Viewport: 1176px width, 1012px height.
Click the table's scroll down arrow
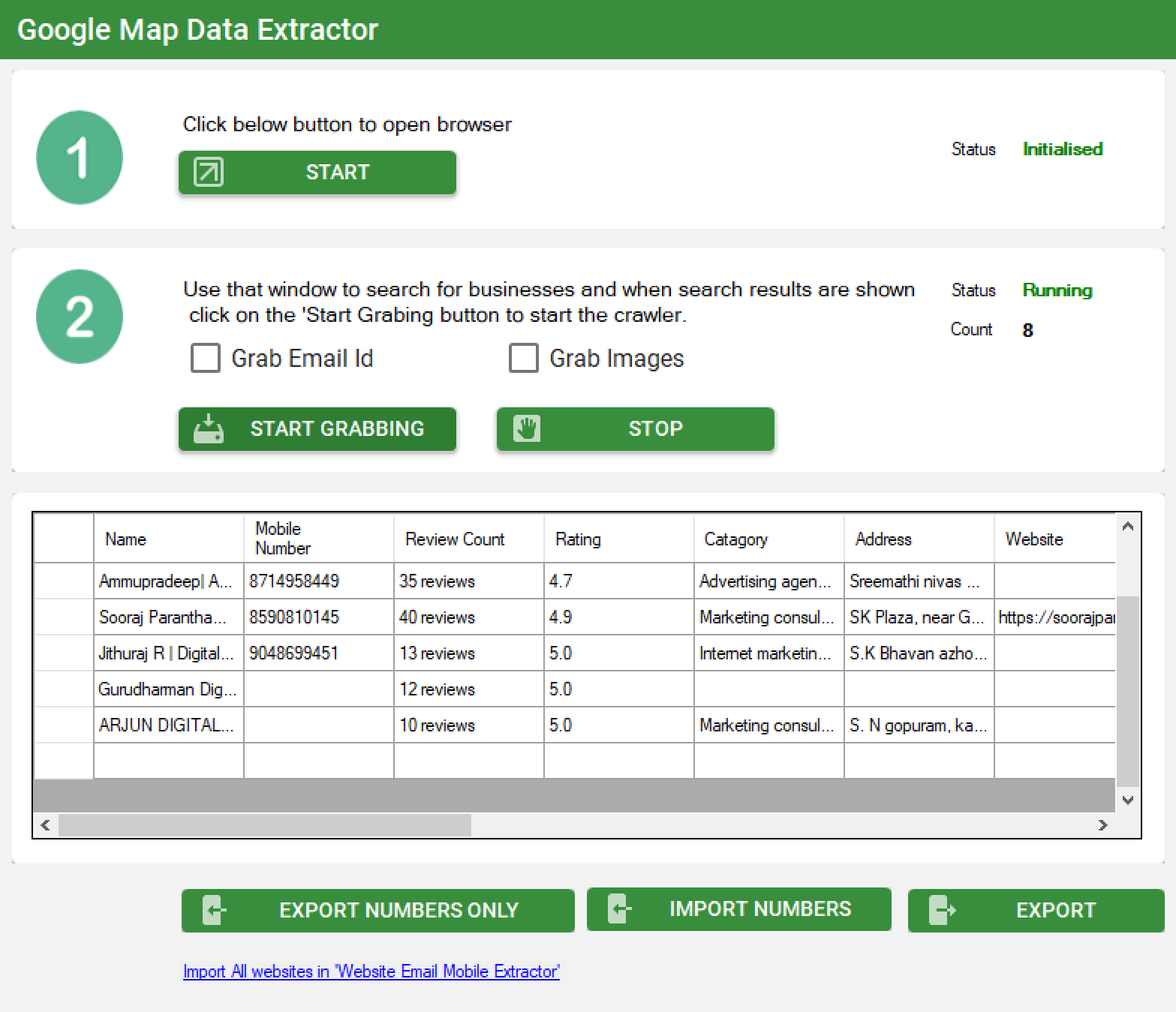click(x=1128, y=800)
